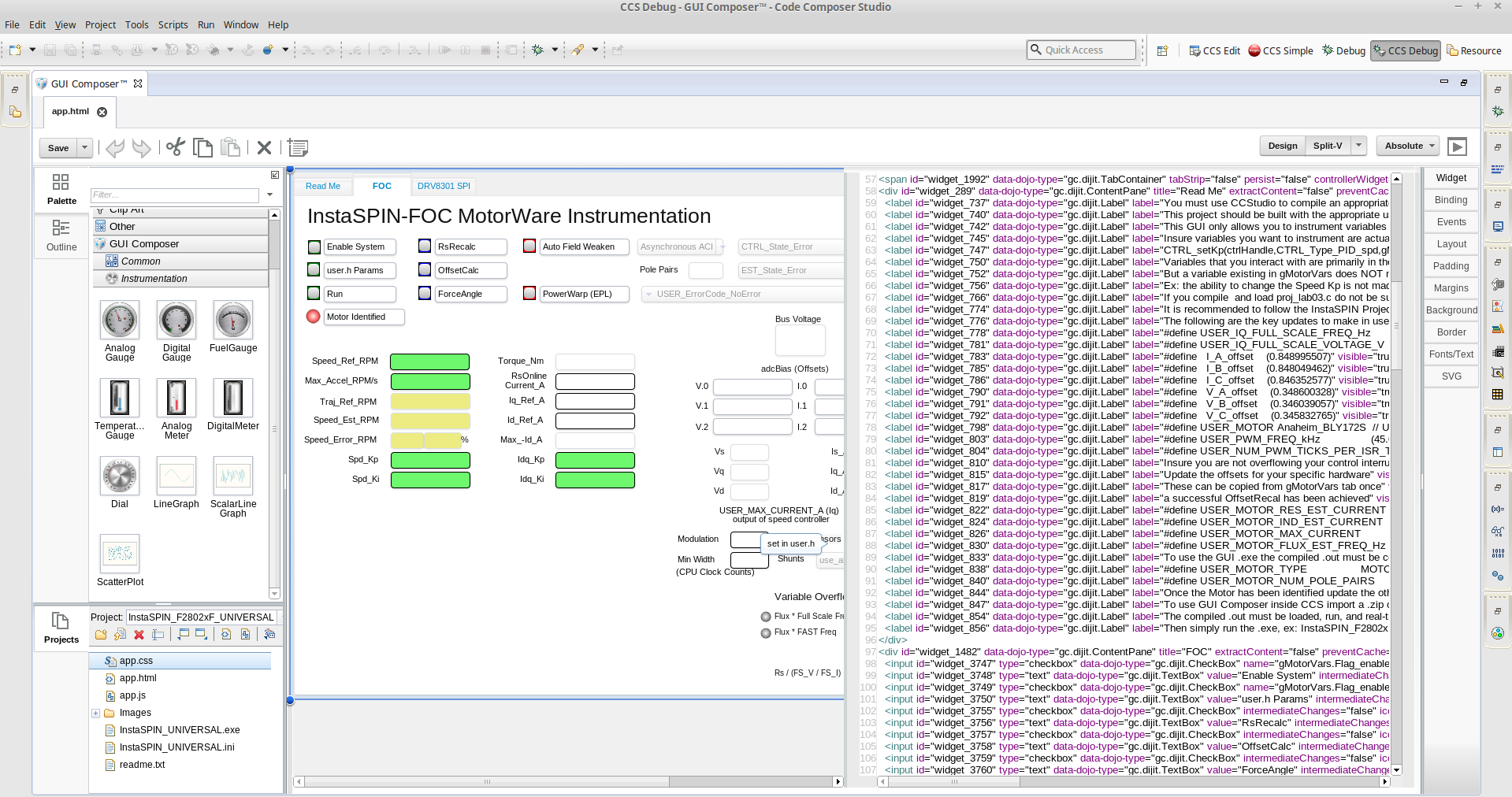The width and height of the screenshot is (1512, 797).
Task: Open the Save button dropdown arrow
Action: coord(84,147)
